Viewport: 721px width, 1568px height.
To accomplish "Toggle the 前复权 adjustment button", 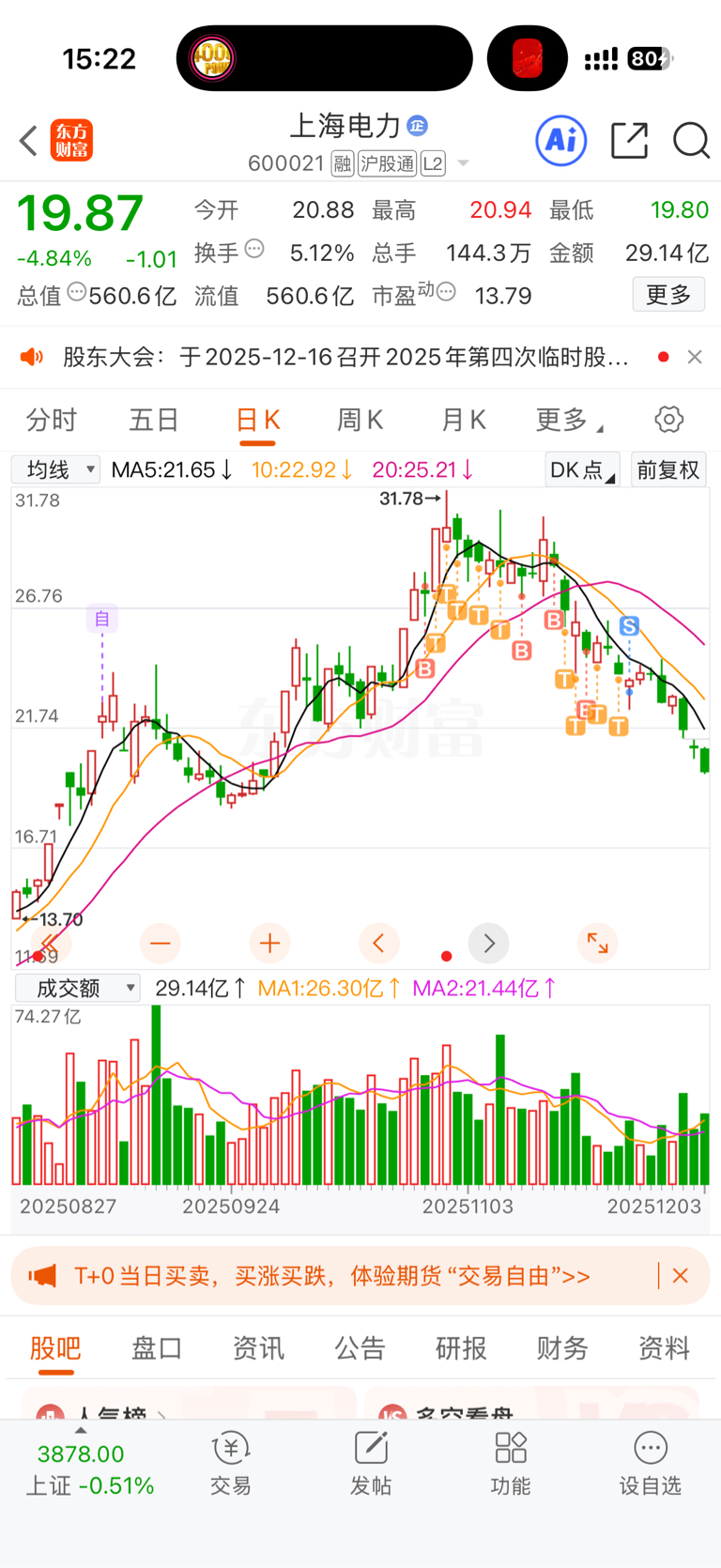I will (x=668, y=469).
